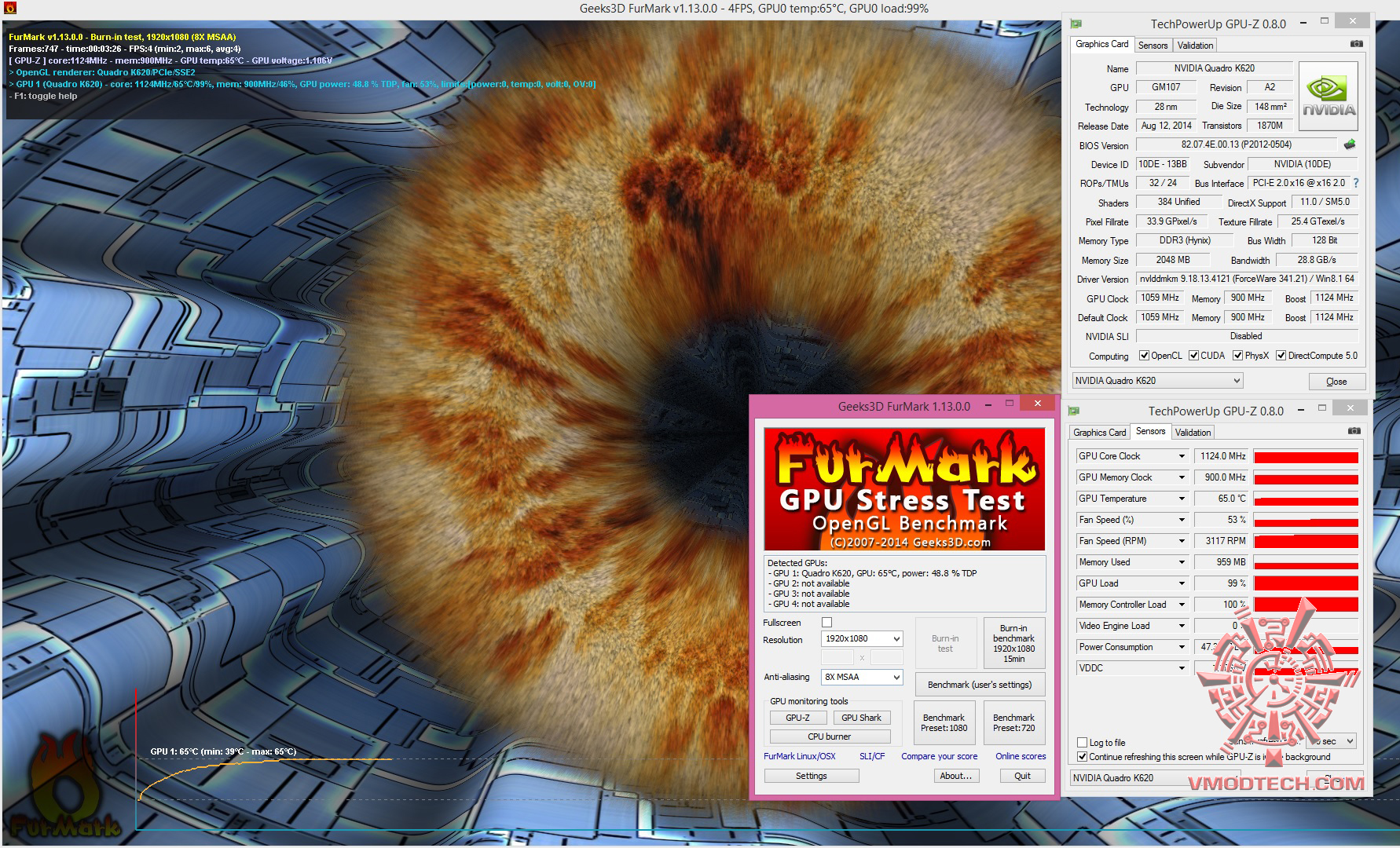Run Benchmark Preset:1080
Viewport: 1400px width, 848px height.
pos(944,722)
